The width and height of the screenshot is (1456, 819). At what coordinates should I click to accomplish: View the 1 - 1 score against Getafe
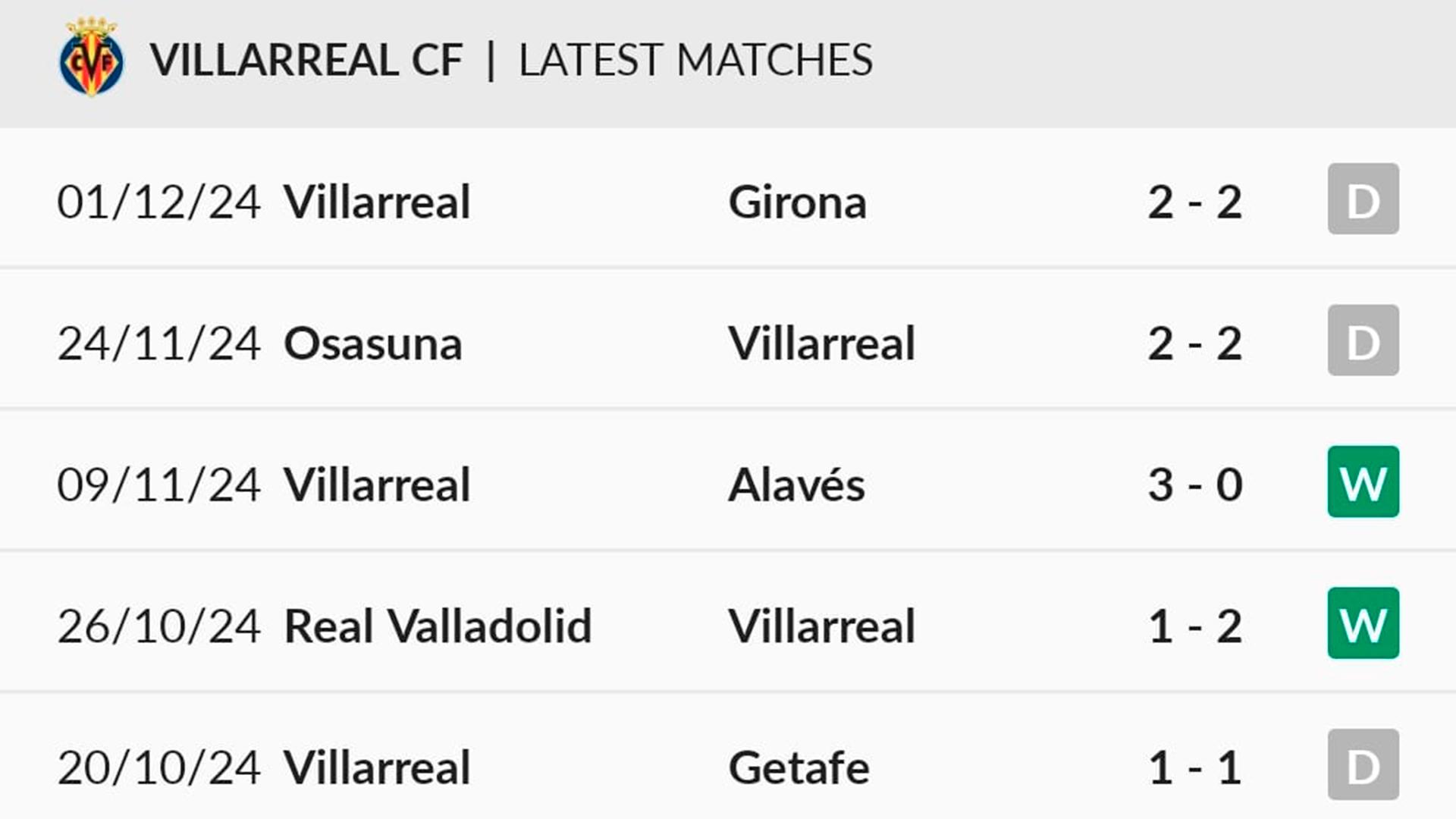pos(1194,767)
